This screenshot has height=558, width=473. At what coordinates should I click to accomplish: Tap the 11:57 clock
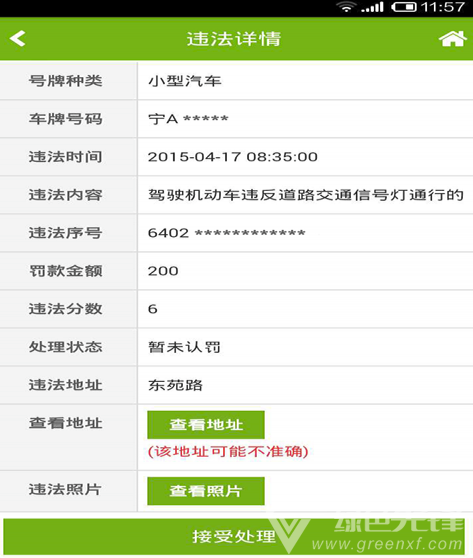coord(443,7)
